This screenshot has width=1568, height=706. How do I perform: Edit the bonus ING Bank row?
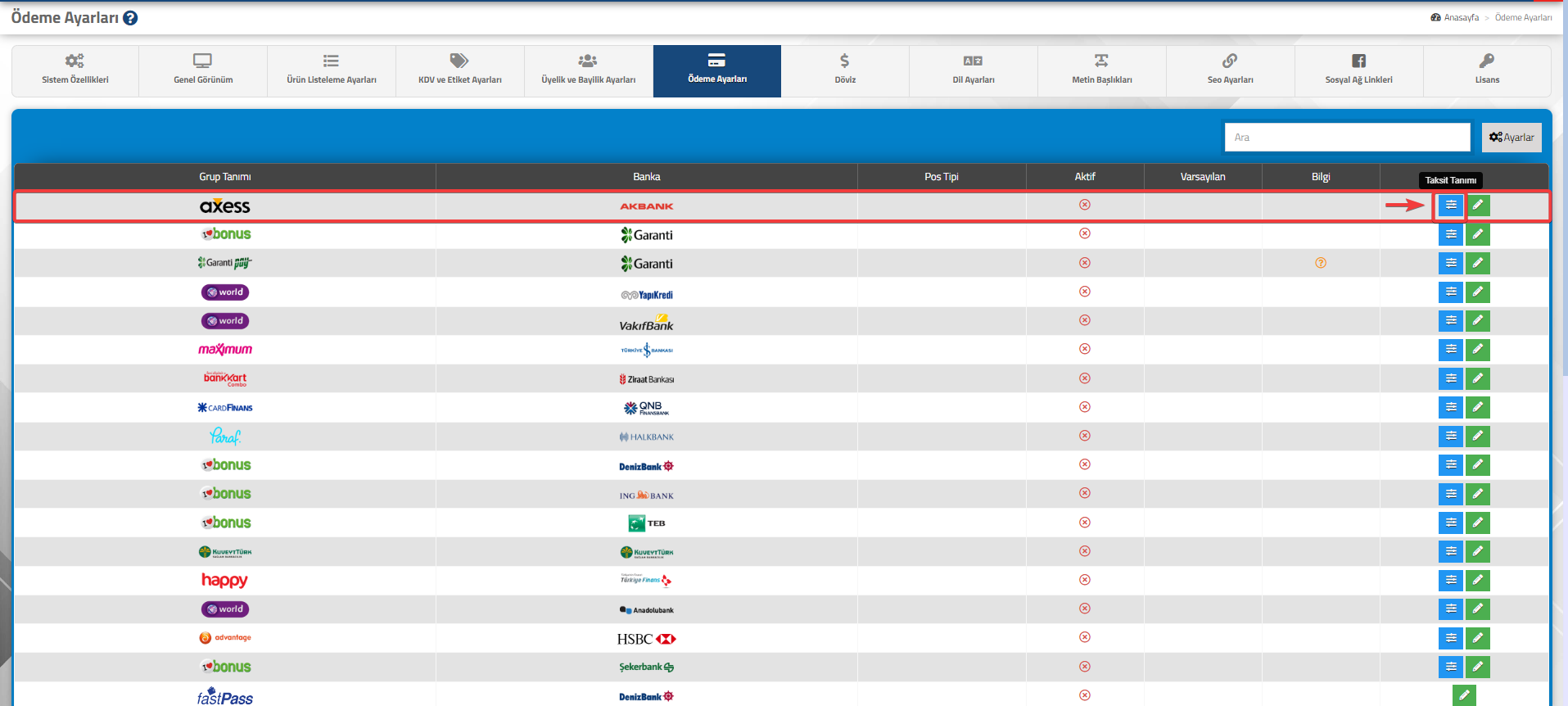pyautogui.click(x=1478, y=494)
